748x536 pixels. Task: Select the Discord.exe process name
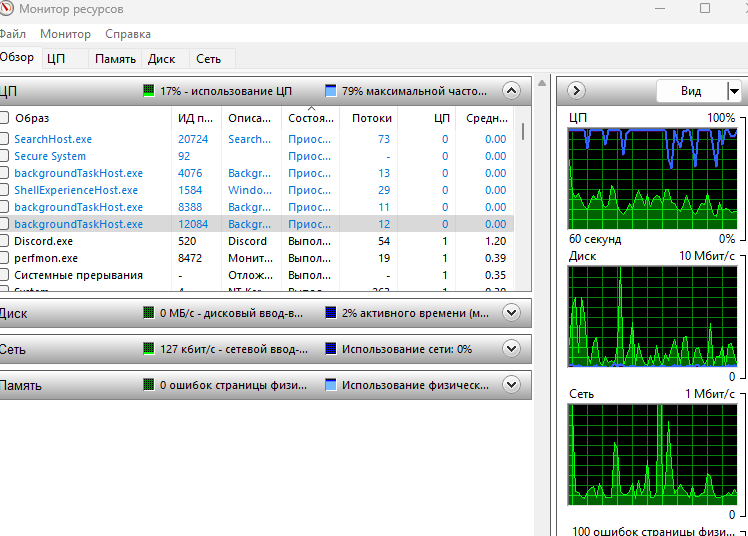43,241
